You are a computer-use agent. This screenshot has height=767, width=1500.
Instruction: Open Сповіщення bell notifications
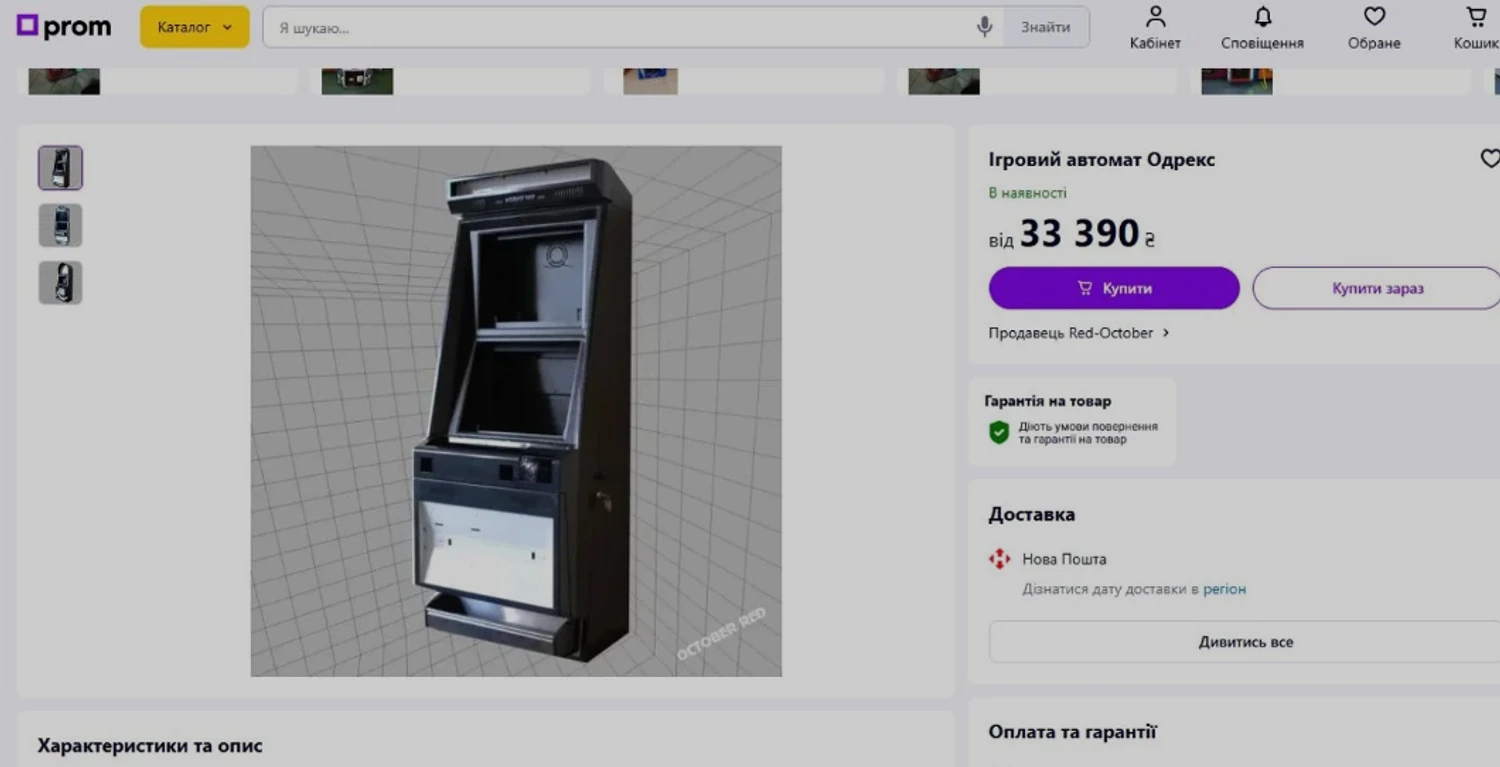point(1262,28)
